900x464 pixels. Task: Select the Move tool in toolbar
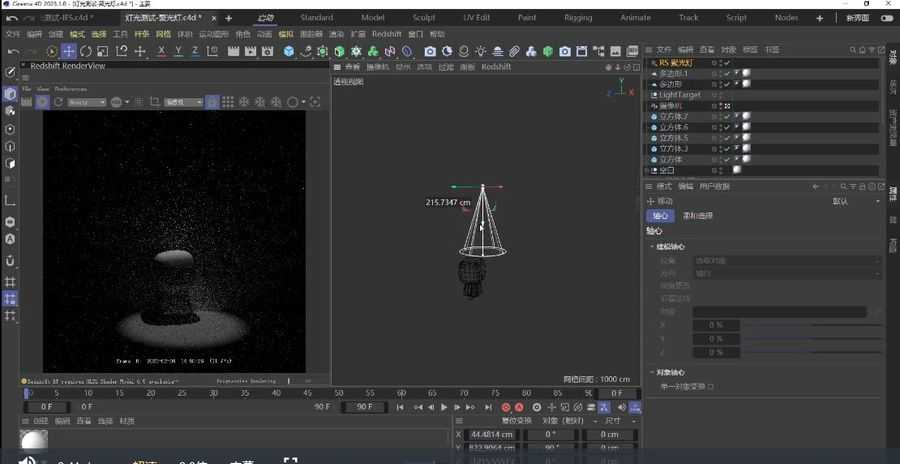69,51
